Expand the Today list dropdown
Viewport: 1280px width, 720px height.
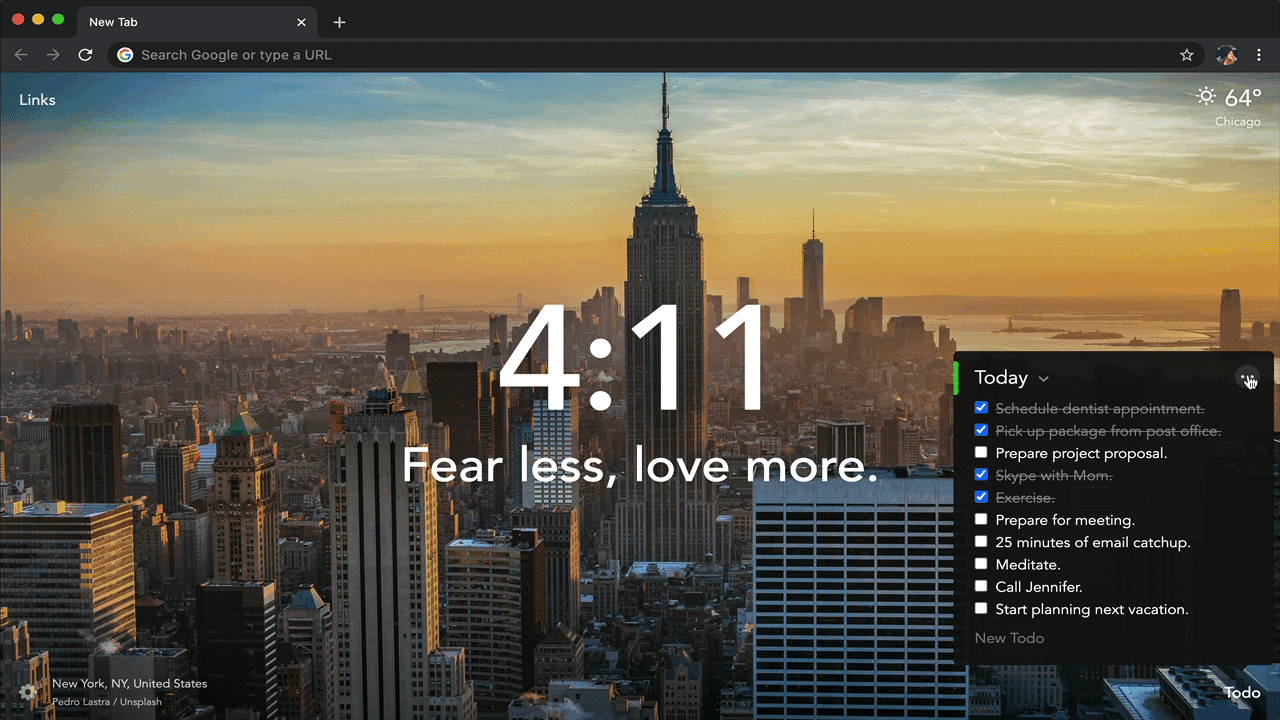[1043, 378]
